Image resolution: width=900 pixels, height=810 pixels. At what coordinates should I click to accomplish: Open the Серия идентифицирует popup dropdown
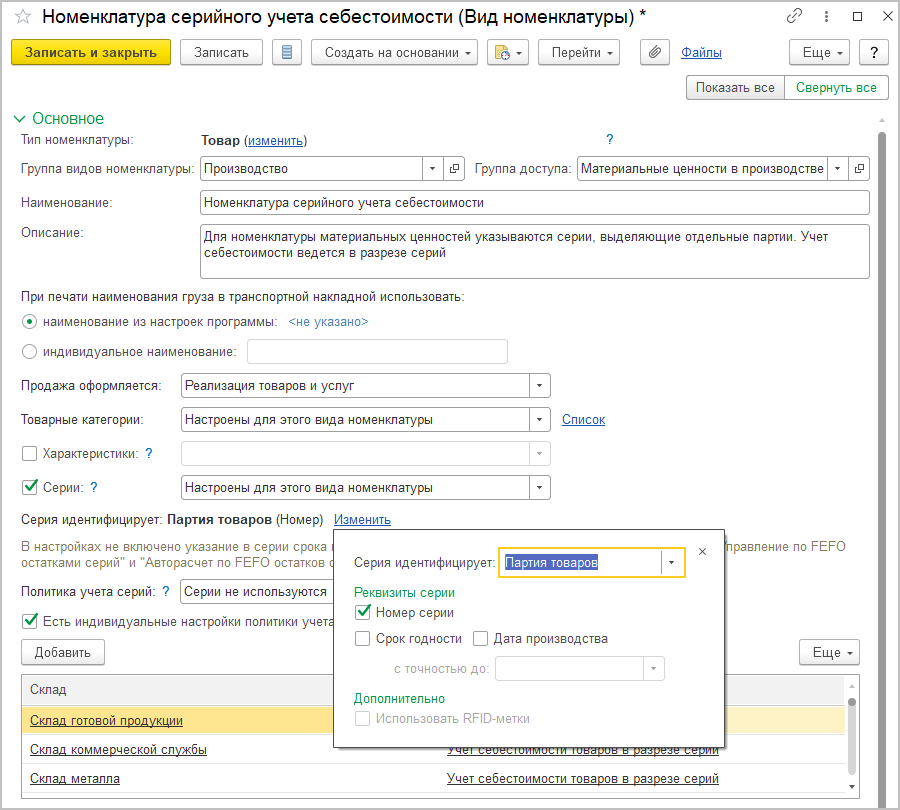(x=672, y=563)
